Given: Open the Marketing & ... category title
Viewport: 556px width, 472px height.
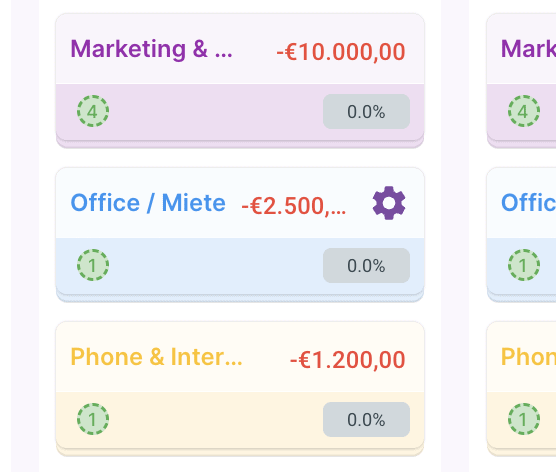Looking at the screenshot, I should coord(151,49).
